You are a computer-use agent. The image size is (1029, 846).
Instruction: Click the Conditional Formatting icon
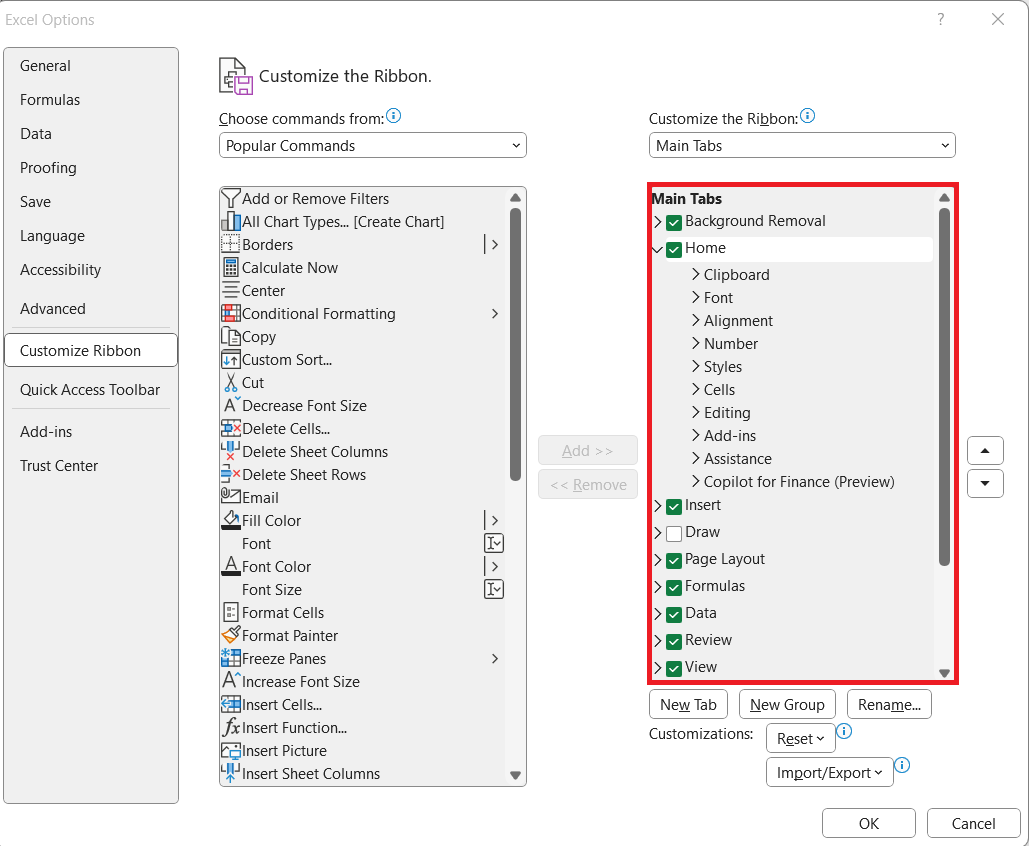(230, 313)
